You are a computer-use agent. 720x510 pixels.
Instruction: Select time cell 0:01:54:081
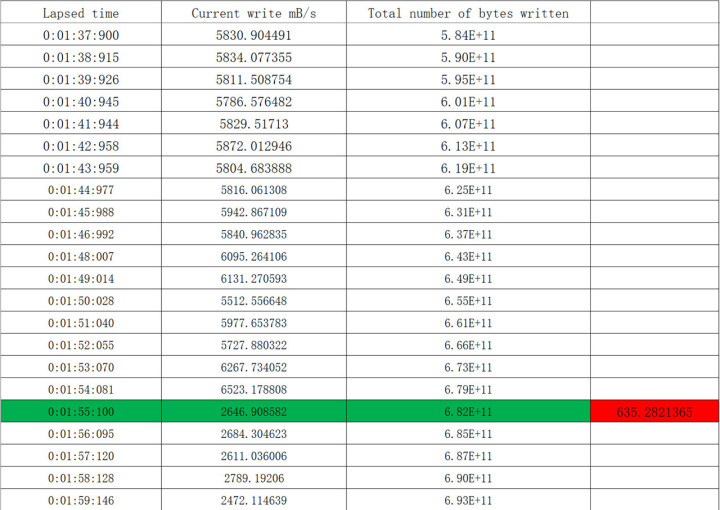pos(81,389)
